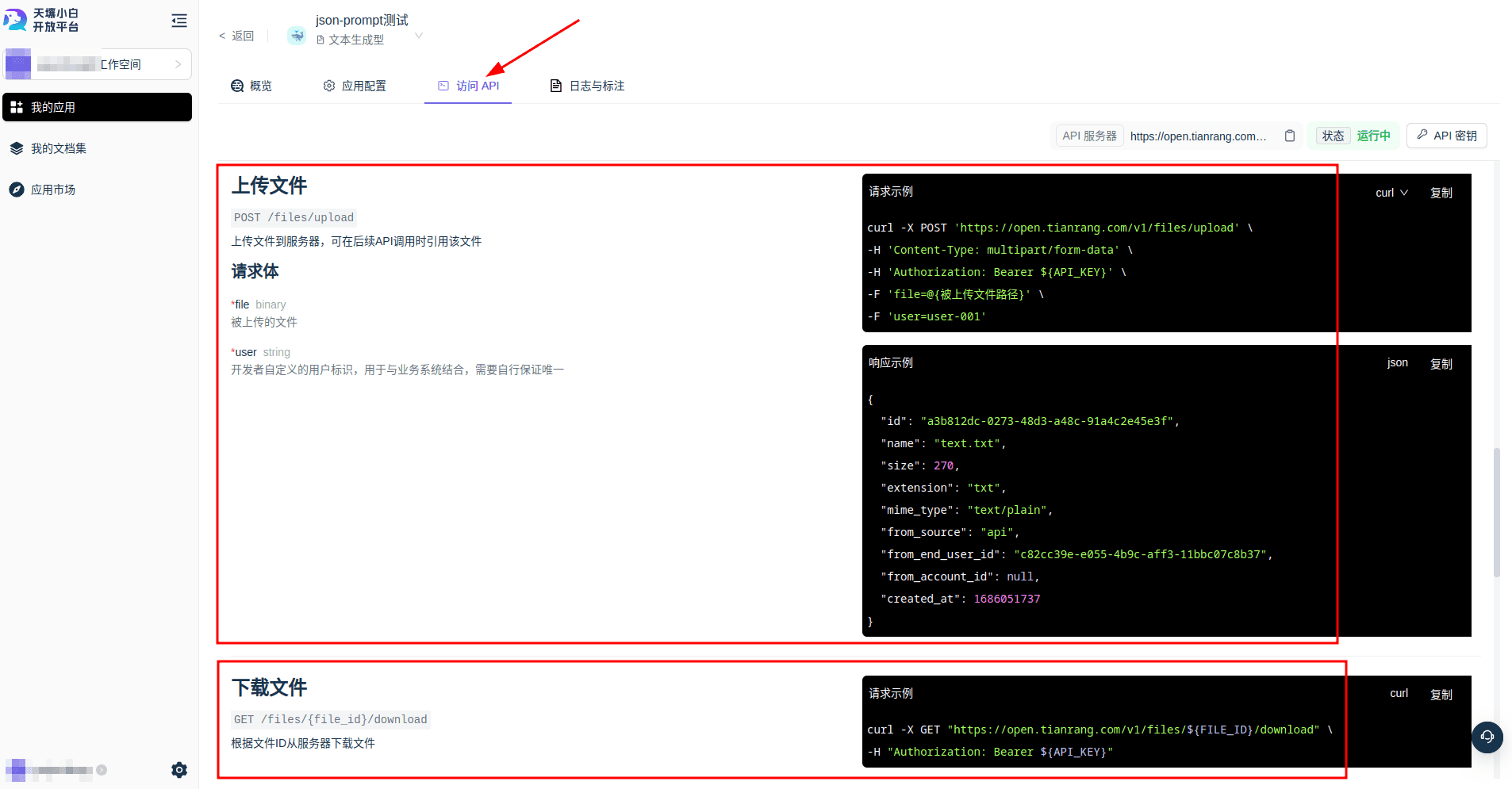Click the API server URL text

[1198, 136]
